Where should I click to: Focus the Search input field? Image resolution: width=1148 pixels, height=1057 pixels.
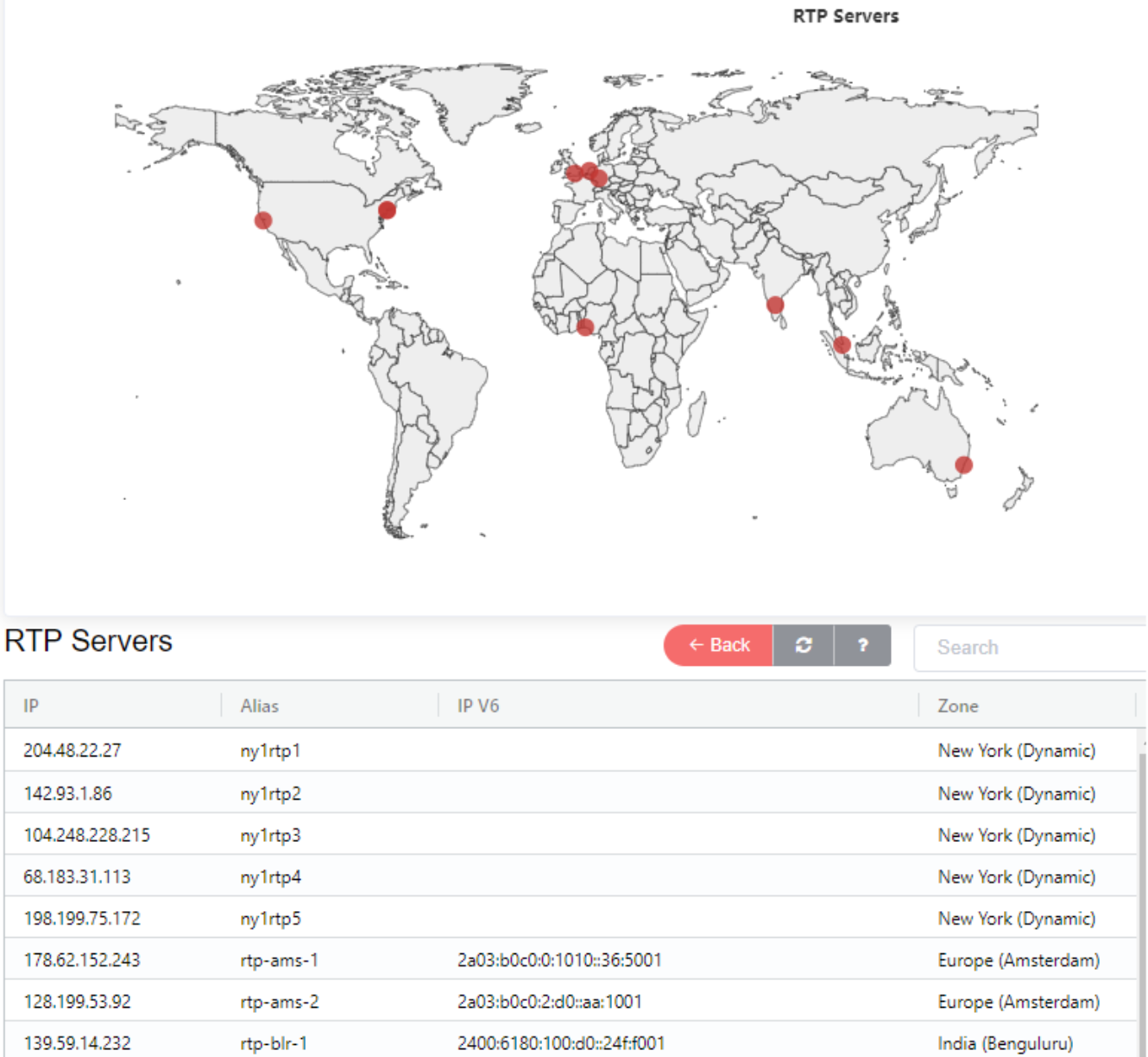point(1027,648)
